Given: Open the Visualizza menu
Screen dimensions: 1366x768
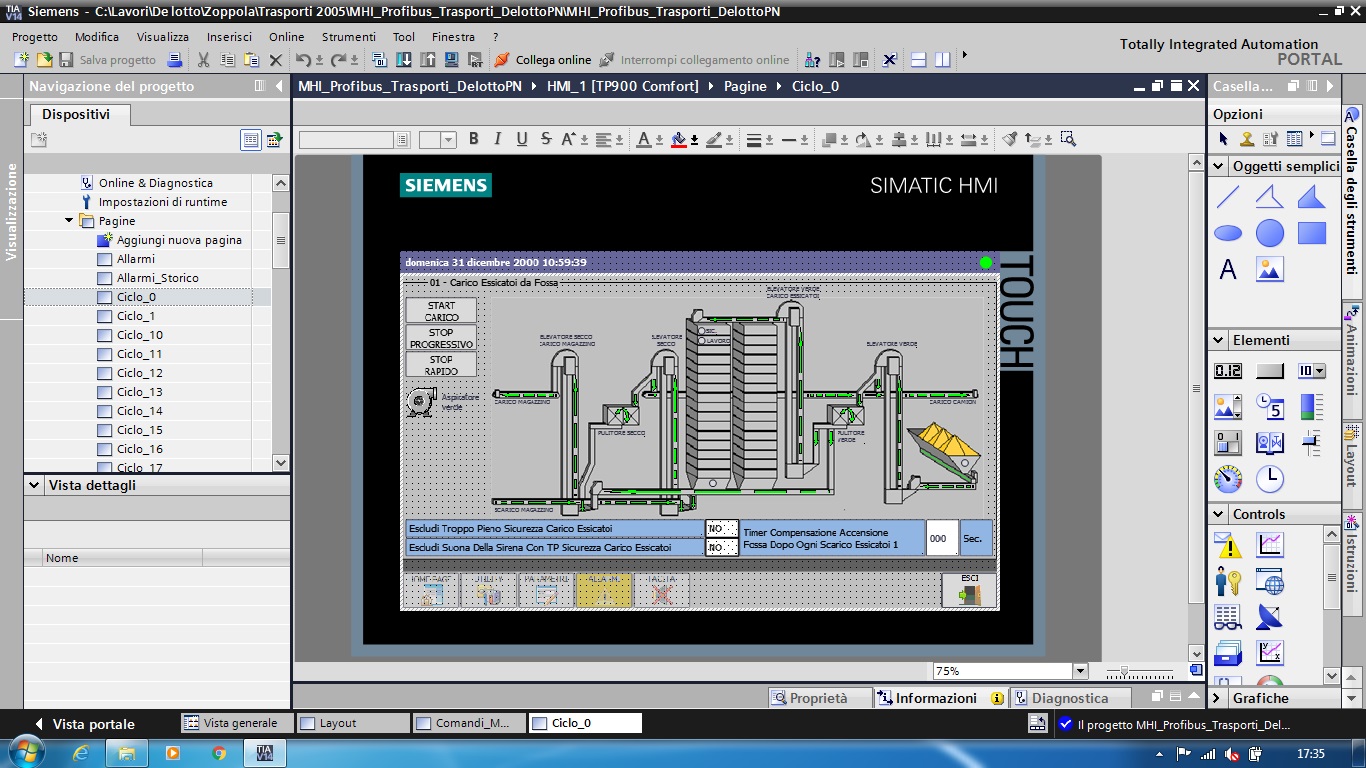Looking at the screenshot, I should click(x=163, y=36).
